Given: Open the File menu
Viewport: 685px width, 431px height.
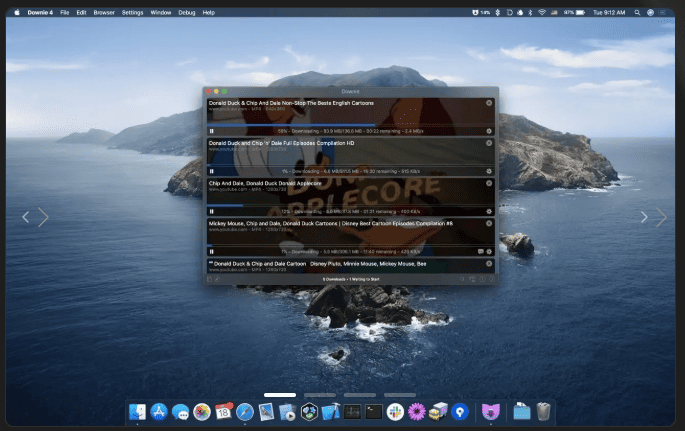Looking at the screenshot, I should 65,13.
